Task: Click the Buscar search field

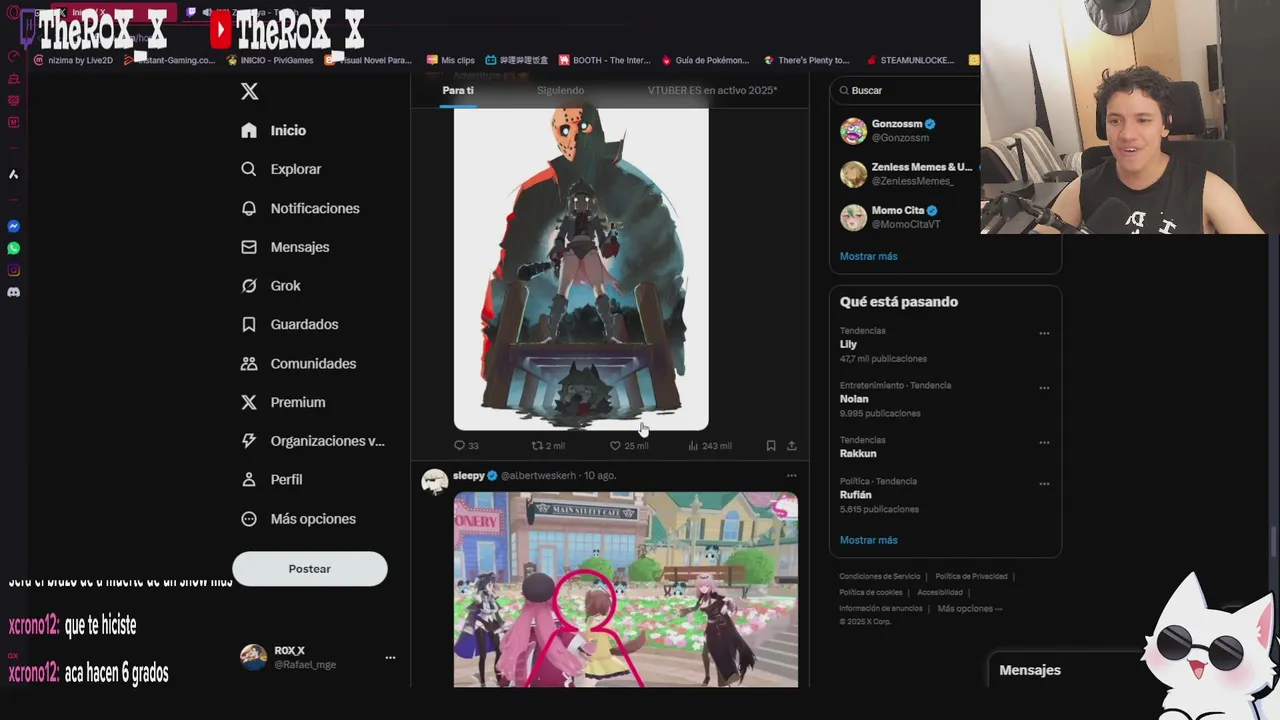Action: 905,90
